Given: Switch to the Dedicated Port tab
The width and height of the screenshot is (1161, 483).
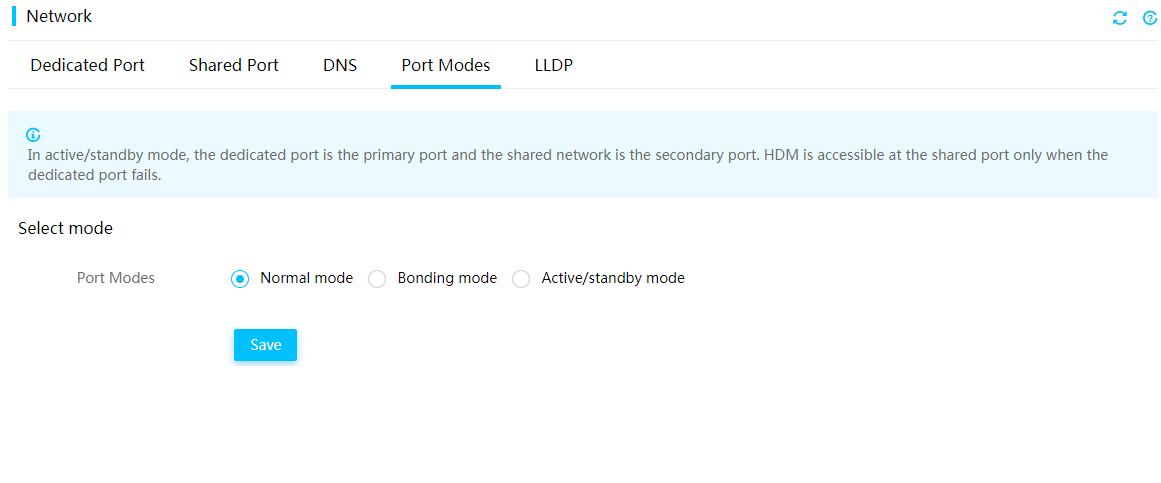Looking at the screenshot, I should 87,65.
